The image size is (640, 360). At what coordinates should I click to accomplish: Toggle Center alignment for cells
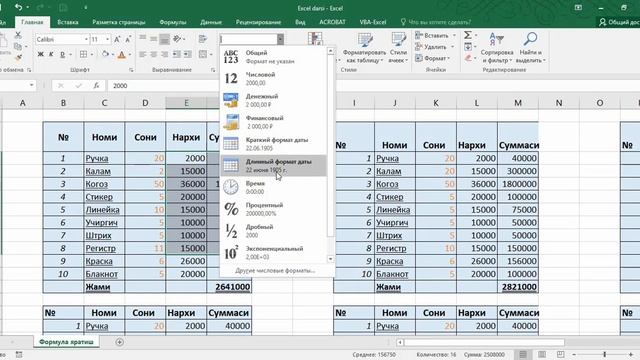[153, 54]
